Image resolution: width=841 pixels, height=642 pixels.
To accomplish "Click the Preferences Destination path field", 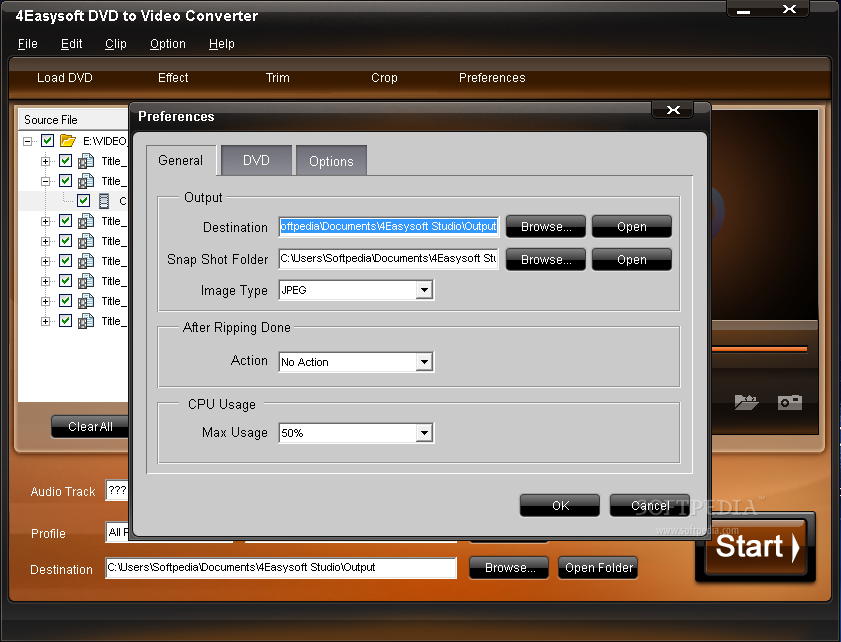I will (x=389, y=226).
